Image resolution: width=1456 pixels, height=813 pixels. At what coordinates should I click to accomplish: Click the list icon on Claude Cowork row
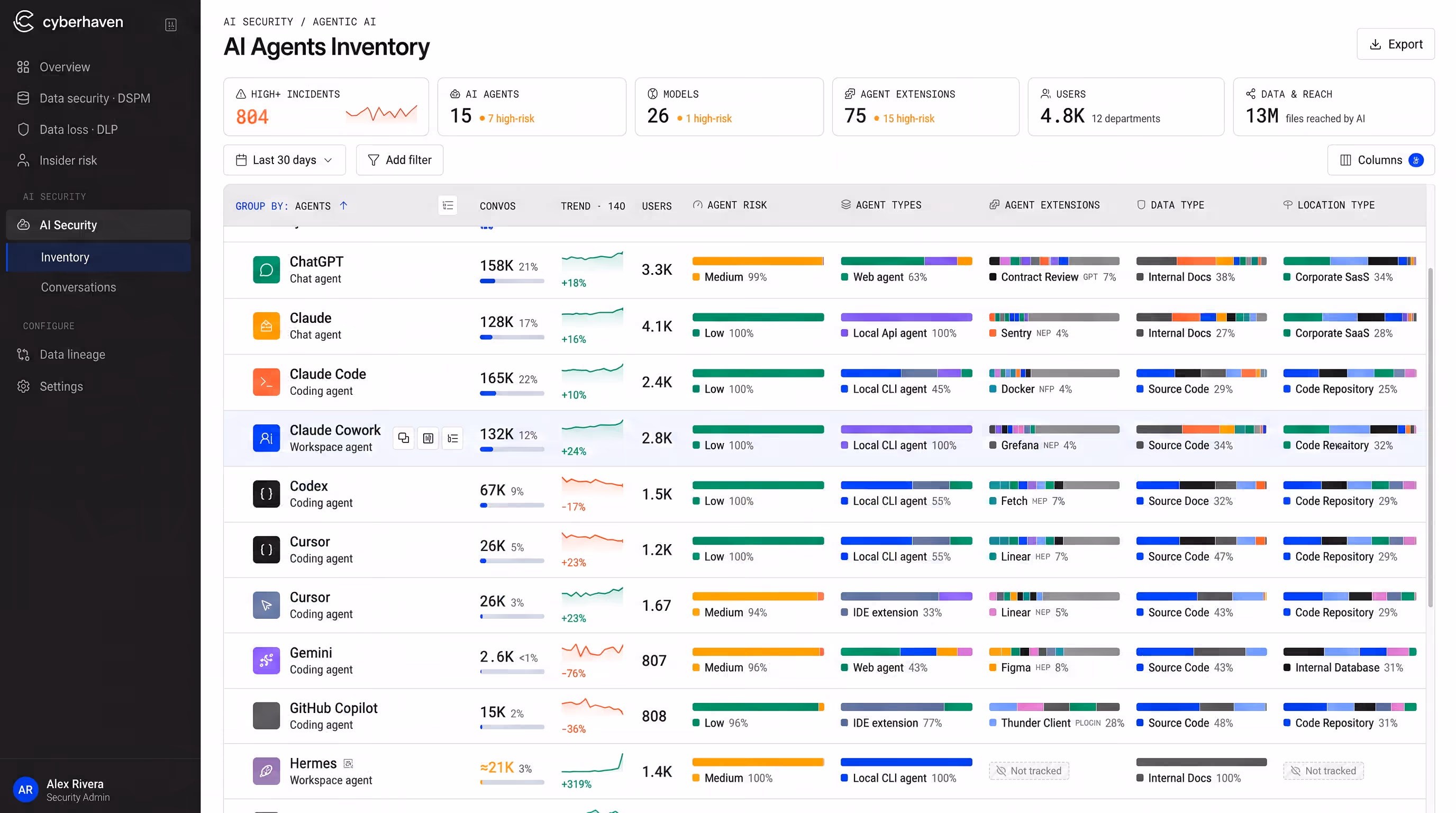coord(453,438)
